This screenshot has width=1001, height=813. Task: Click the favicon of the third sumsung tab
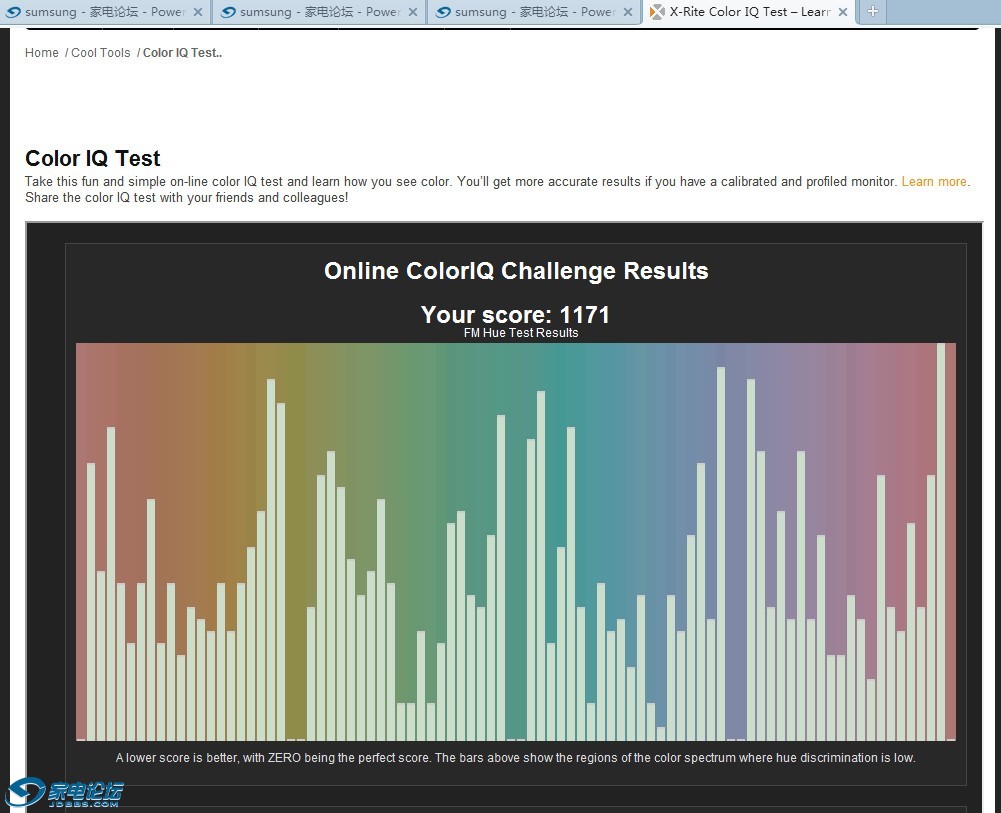(443, 12)
